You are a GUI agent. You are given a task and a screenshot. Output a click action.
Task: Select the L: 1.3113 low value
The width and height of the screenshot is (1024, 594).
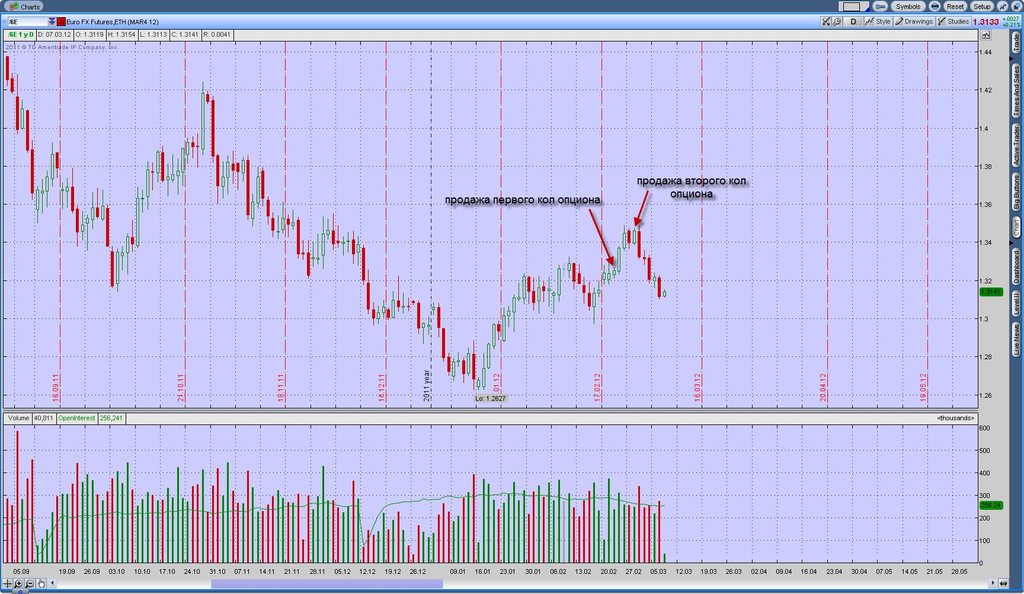pos(153,35)
